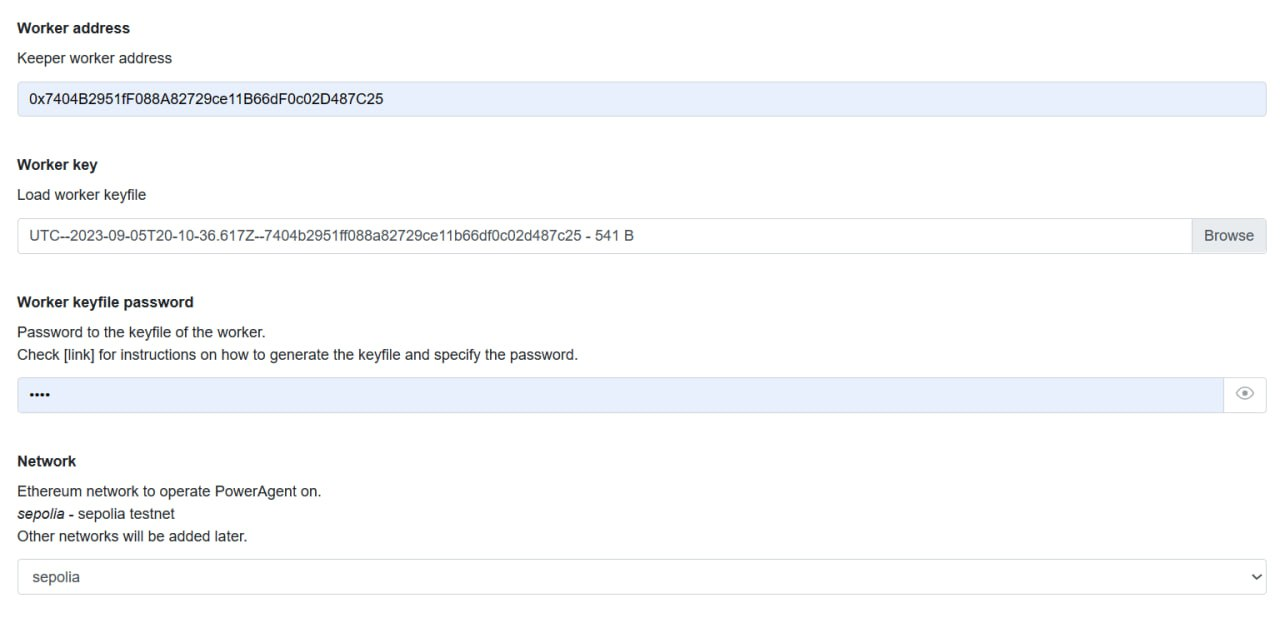The height and width of the screenshot is (628, 1280).
Task: Click "Password to the keyfile" description line
Action: pos(141,332)
